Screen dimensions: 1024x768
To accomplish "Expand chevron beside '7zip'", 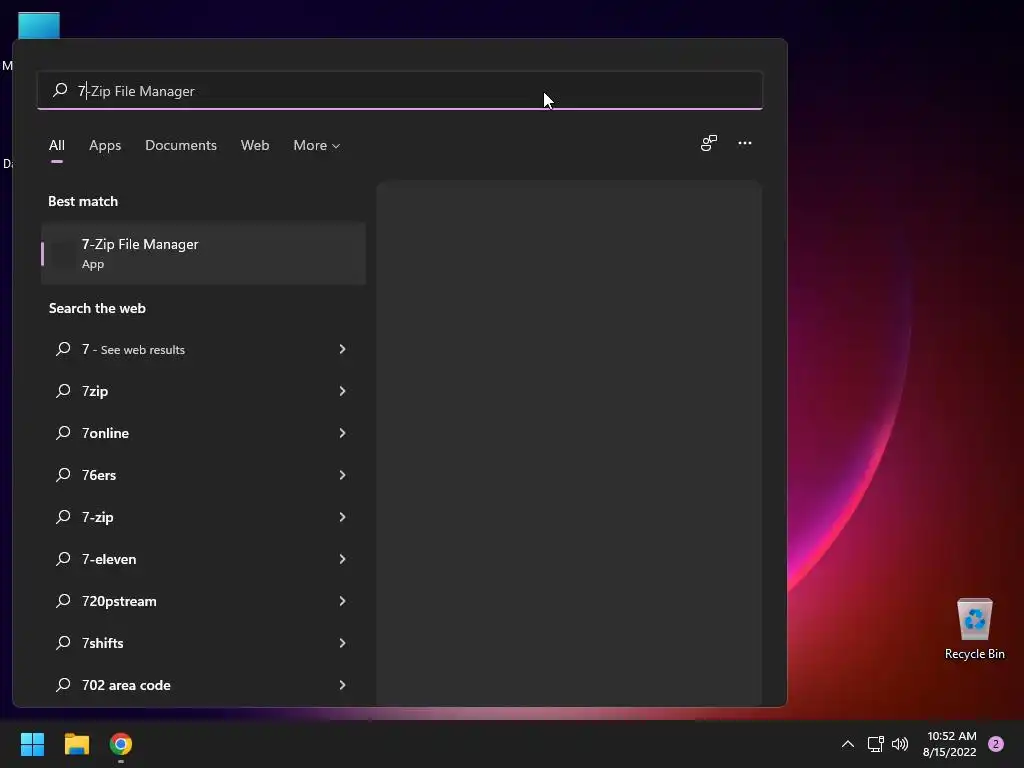I will [342, 391].
